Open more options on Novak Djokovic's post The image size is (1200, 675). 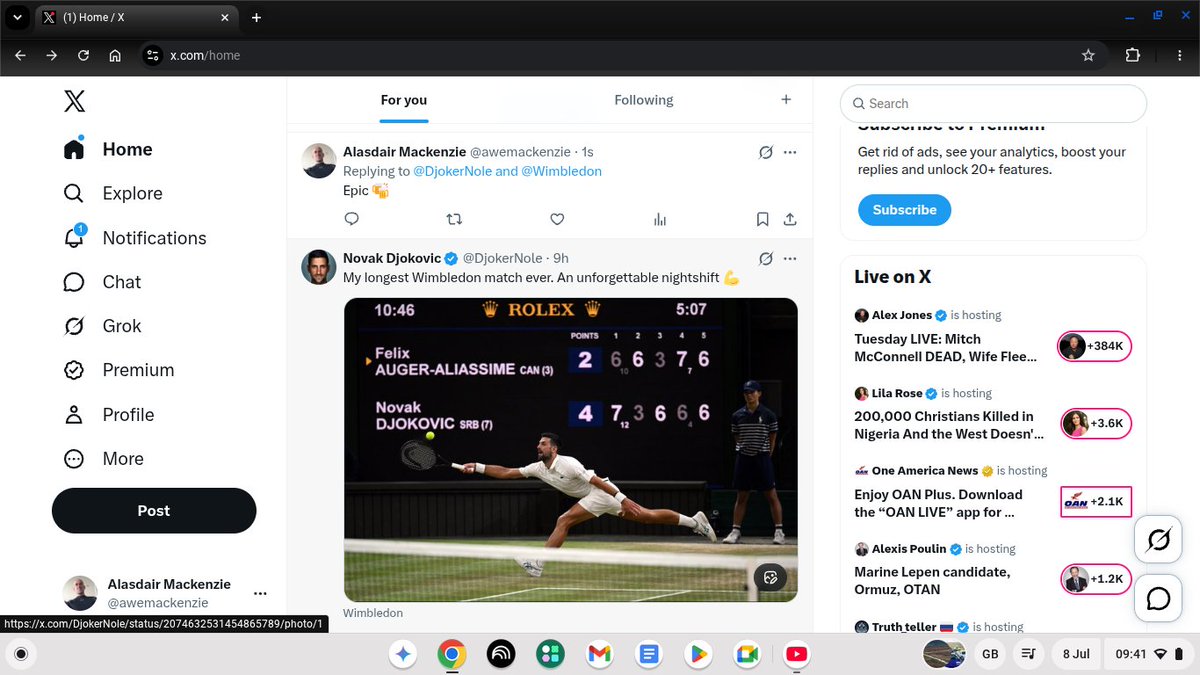click(x=790, y=258)
